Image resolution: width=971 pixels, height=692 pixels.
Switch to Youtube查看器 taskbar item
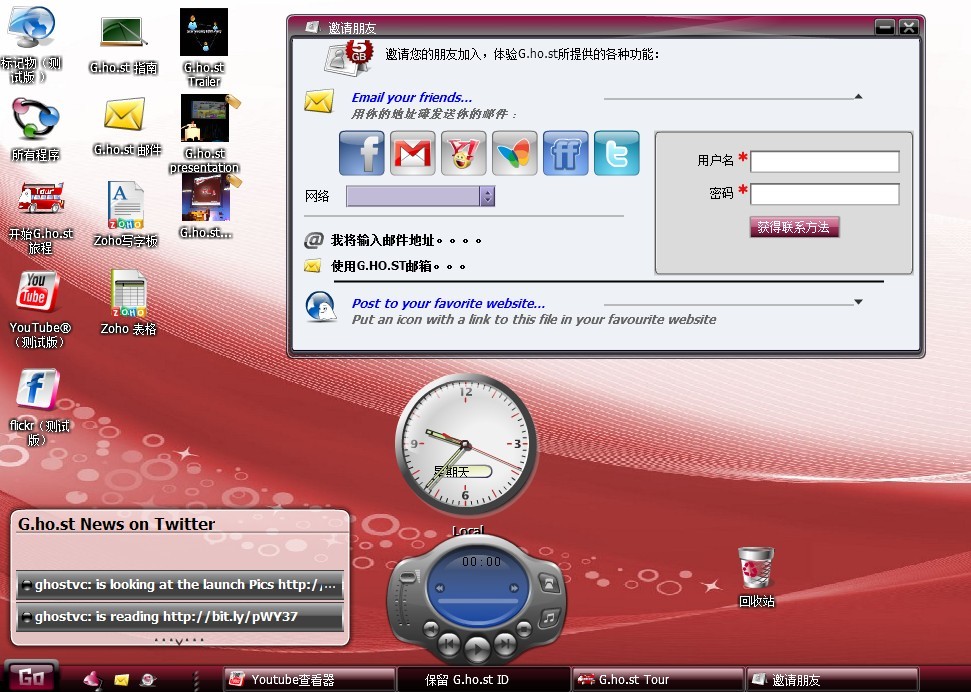(x=309, y=680)
